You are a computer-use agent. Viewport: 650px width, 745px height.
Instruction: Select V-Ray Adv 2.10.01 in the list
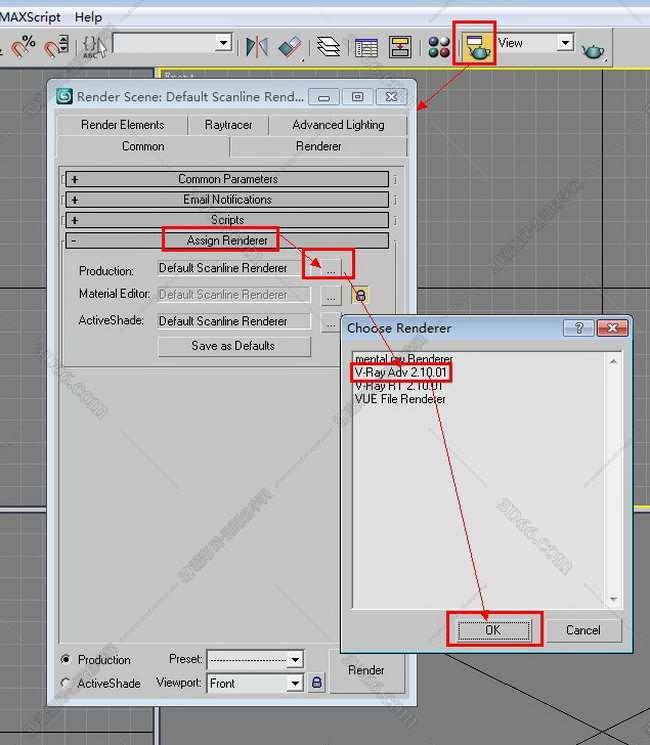(x=401, y=372)
